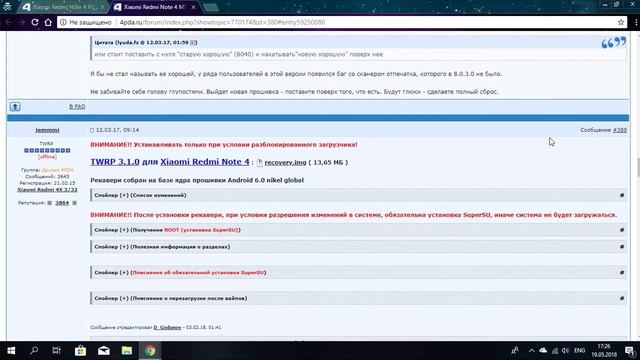Open the TWRP 3.1.0 link
Screen dimensions: 640x360
pyautogui.click(x=115, y=162)
